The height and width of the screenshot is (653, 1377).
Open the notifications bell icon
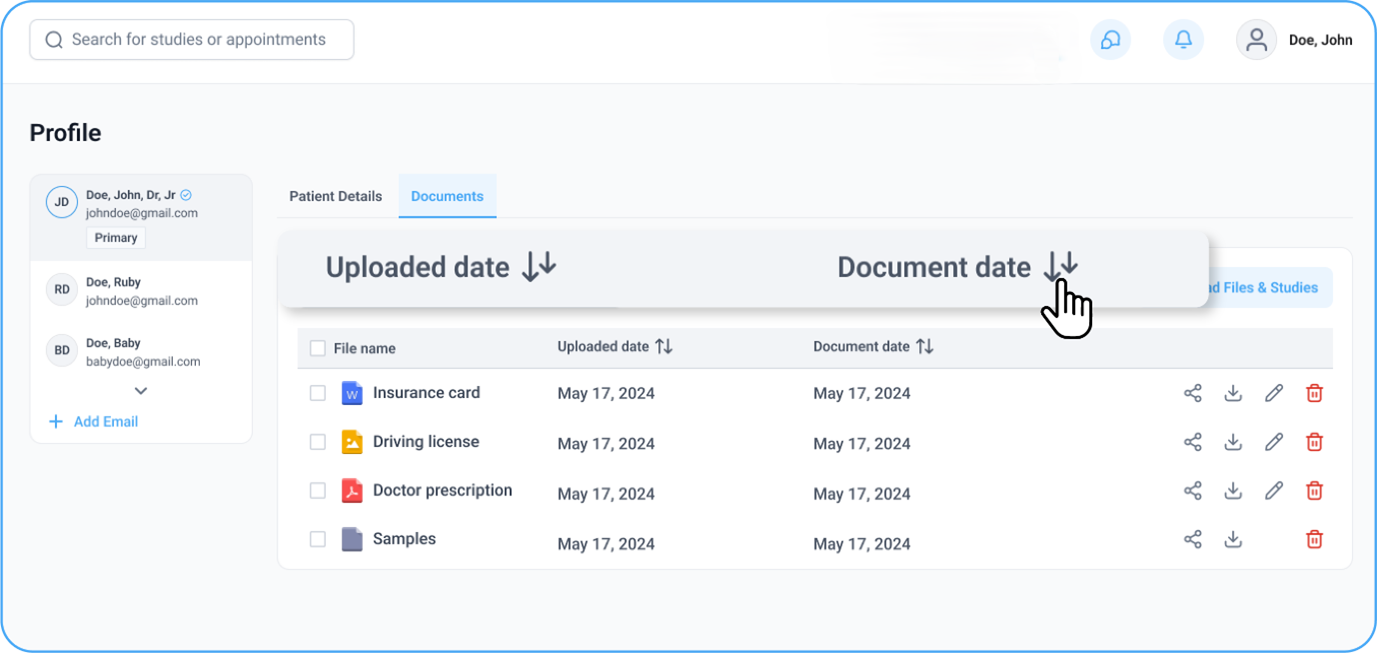1183,40
